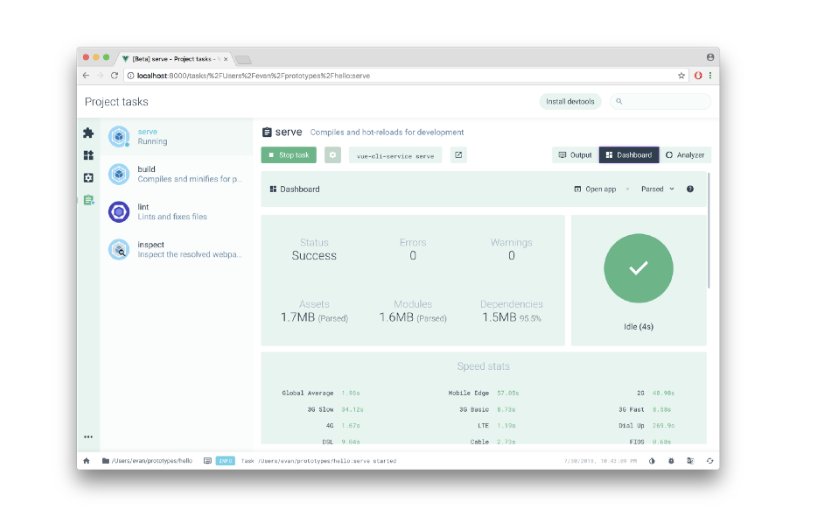
Task: Open the /Users/evan/prototypes/hello folder path
Action: [147, 461]
